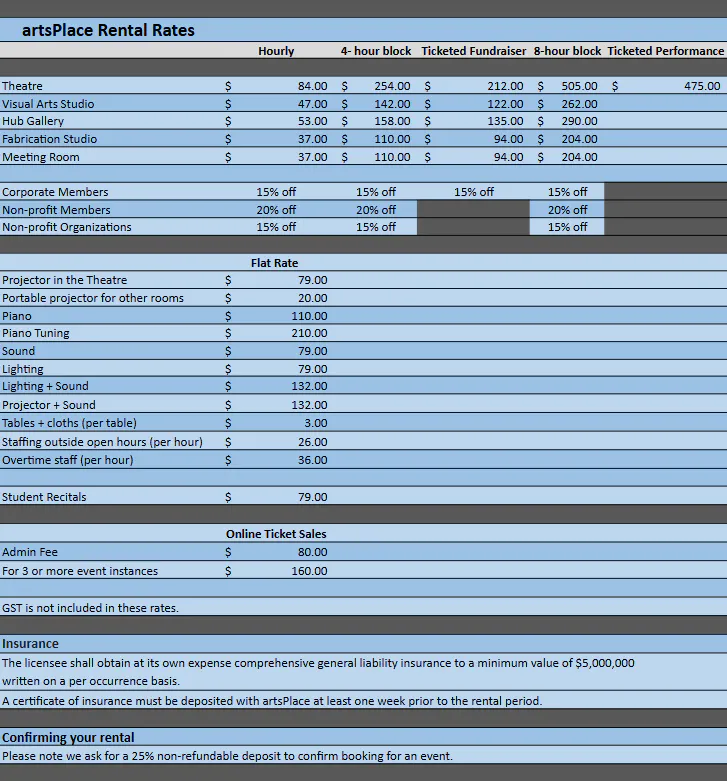The image size is (727, 781).
Task: Select the '8-hour block' column header
Action: (568, 51)
